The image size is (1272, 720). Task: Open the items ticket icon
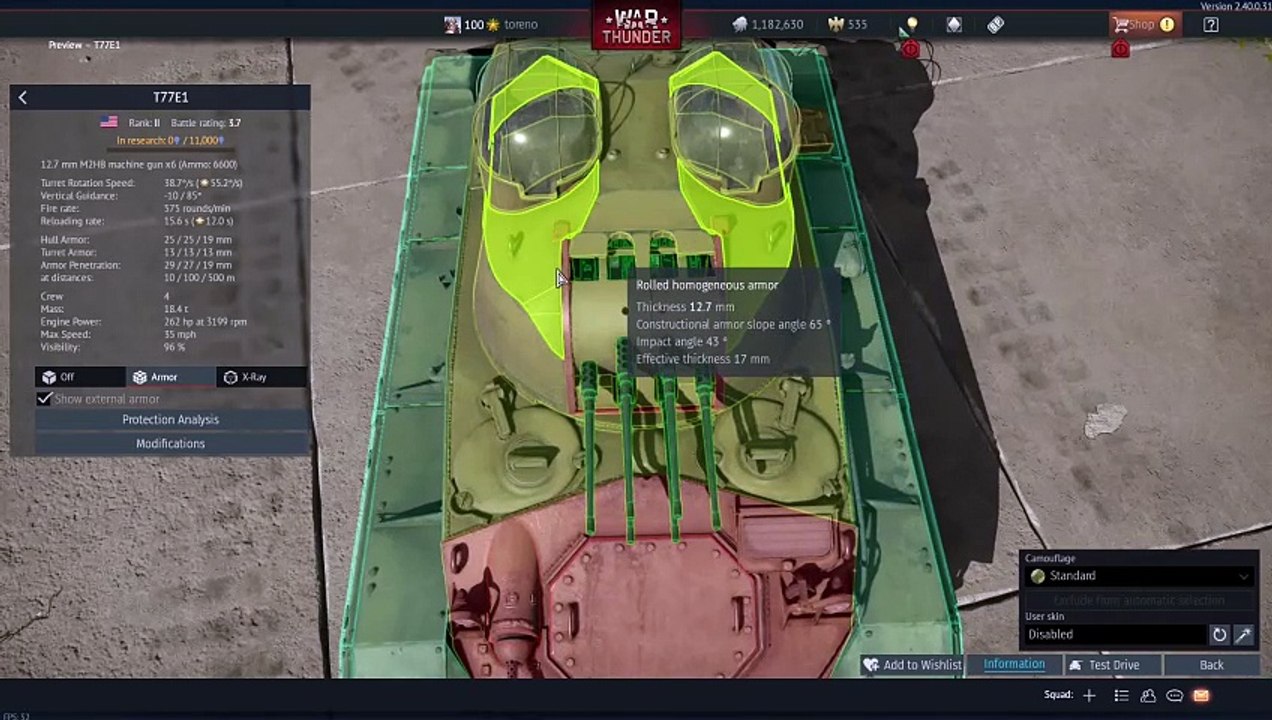point(996,24)
